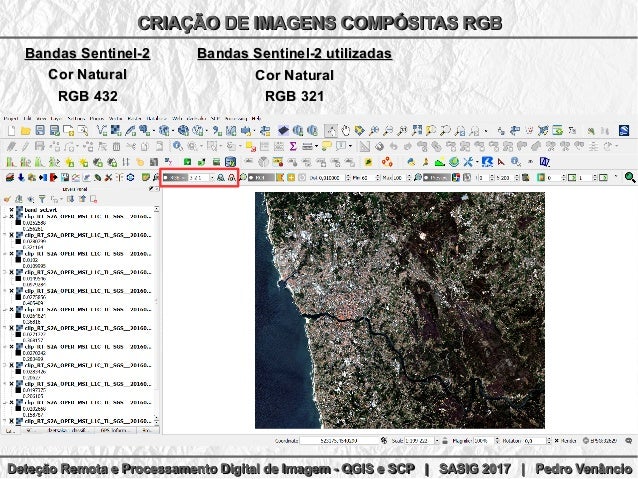Select the Zoom Out magnifier tool
This screenshot has height=479, width=638.
[x=388, y=131]
